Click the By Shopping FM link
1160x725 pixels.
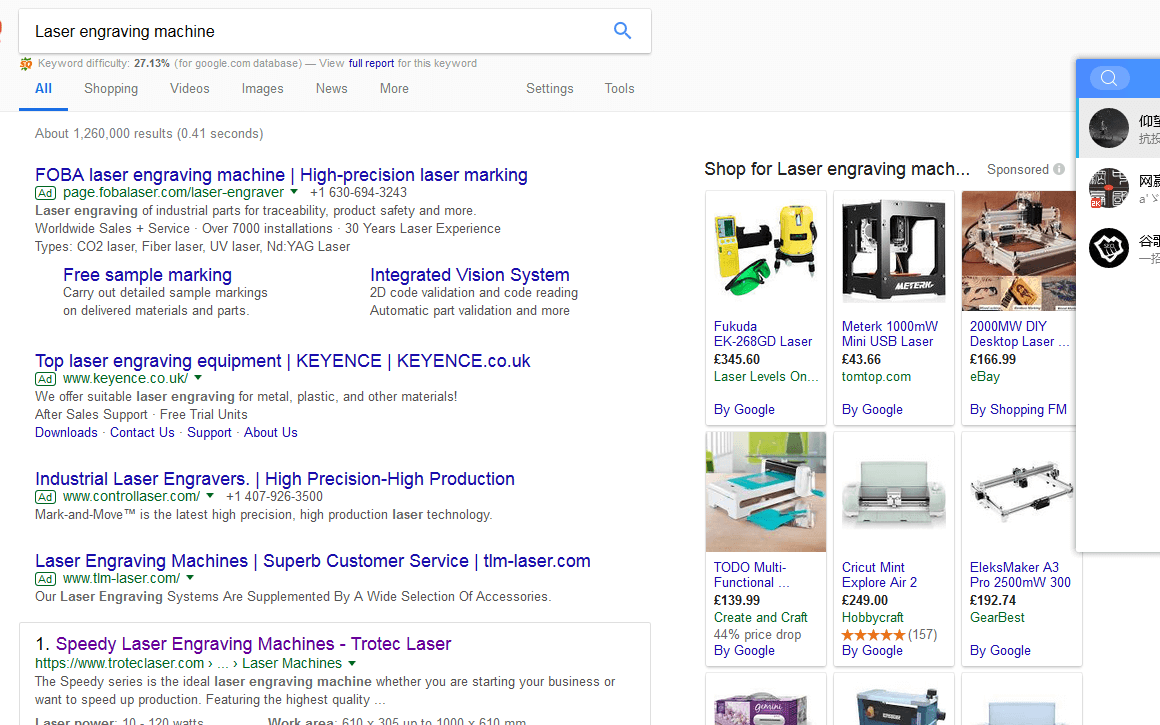[1018, 410]
